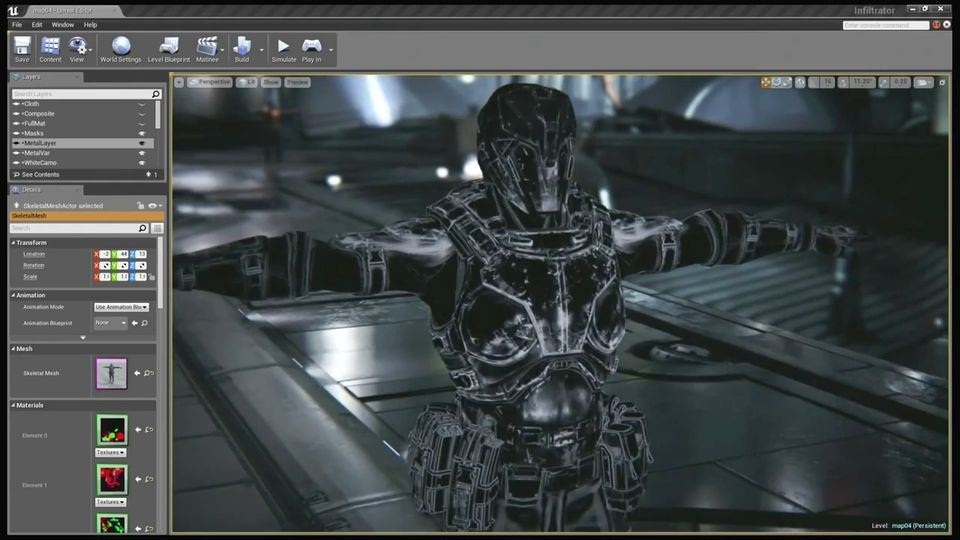The width and height of the screenshot is (960, 540).
Task: Start Simulate mode from the toolbar
Action: click(283, 49)
